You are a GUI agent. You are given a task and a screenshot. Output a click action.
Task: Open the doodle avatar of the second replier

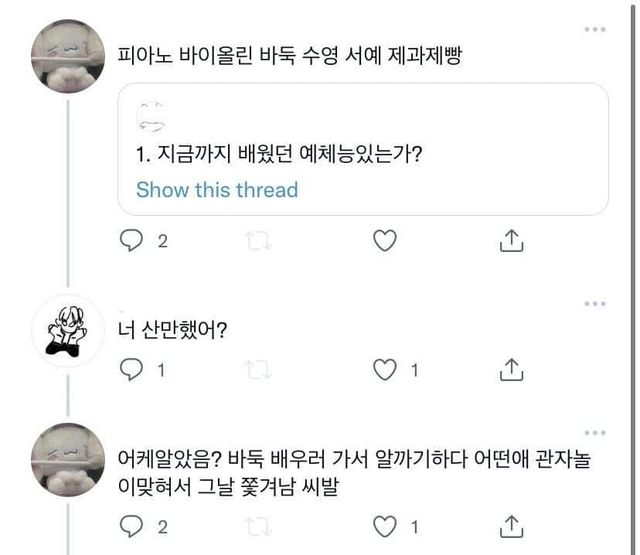68,331
